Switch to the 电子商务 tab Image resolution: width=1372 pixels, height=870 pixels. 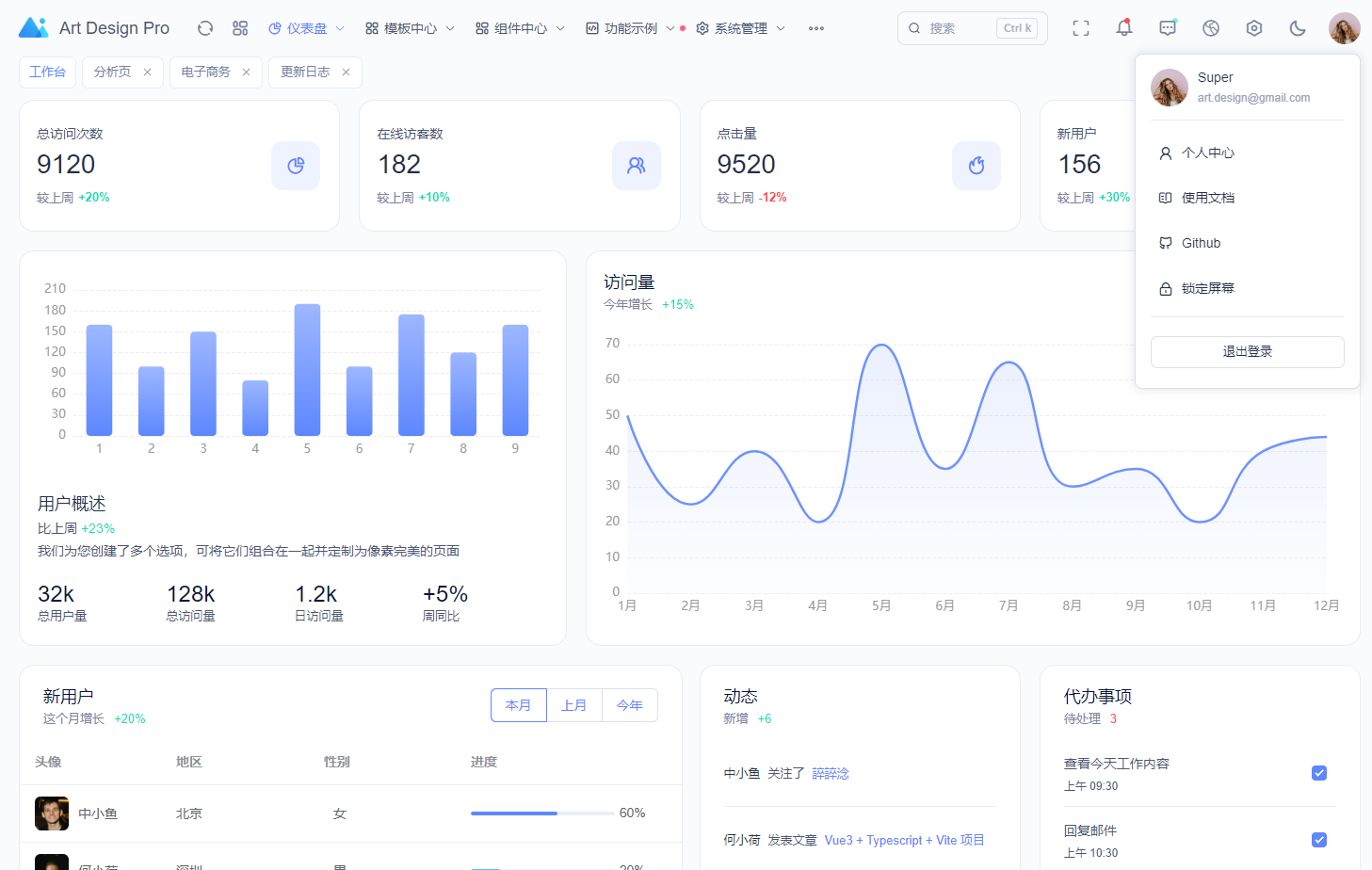pos(205,72)
